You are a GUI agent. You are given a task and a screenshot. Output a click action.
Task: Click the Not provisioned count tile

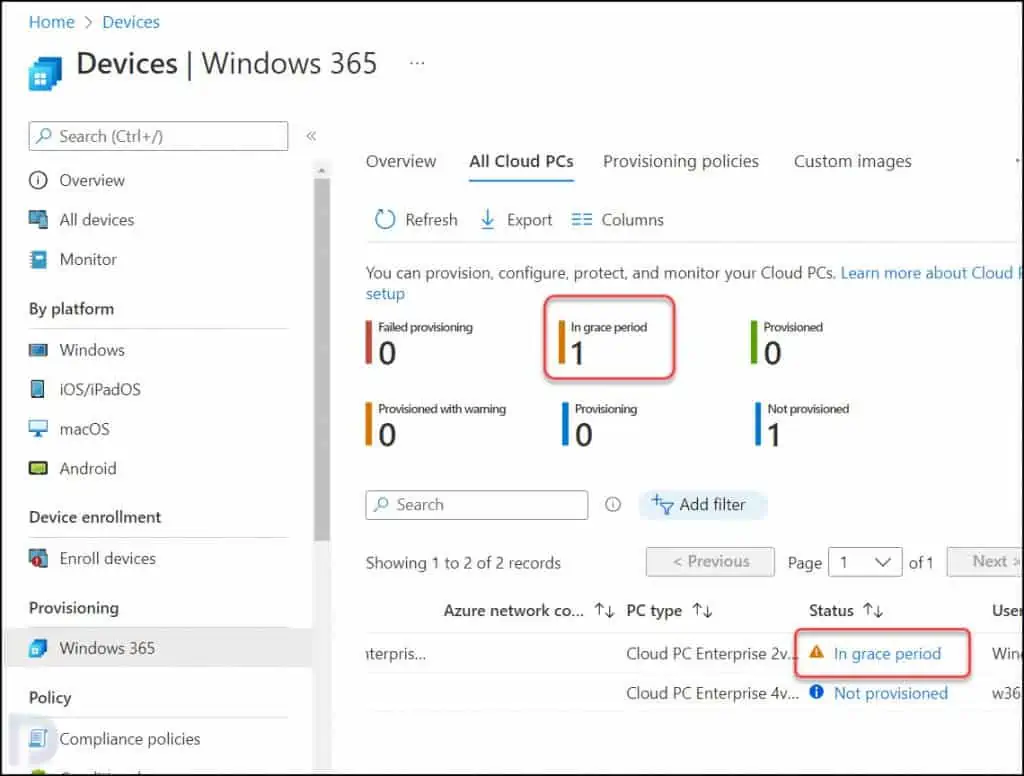(802, 425)
